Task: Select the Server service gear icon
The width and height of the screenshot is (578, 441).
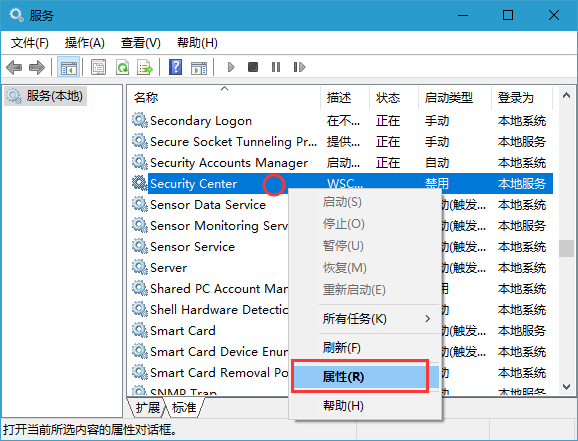Action: pos(140,267)
